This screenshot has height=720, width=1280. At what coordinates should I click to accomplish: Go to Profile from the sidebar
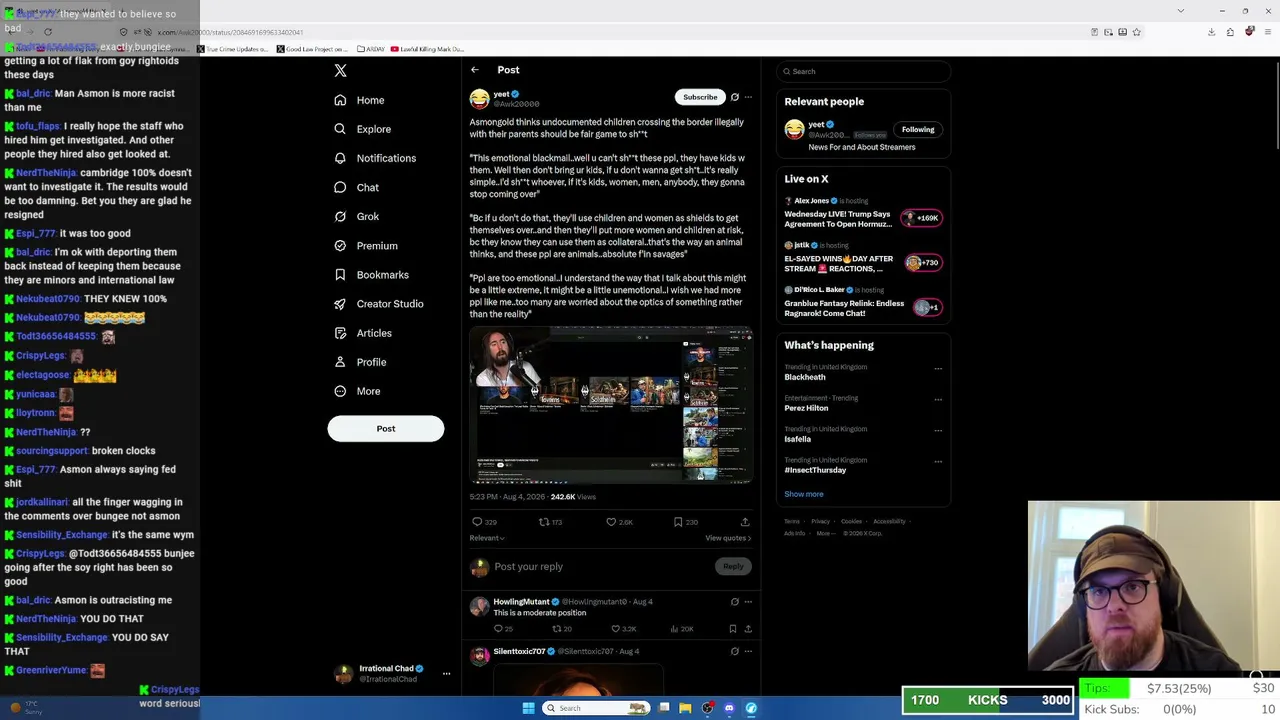click(x=359, y=362)
